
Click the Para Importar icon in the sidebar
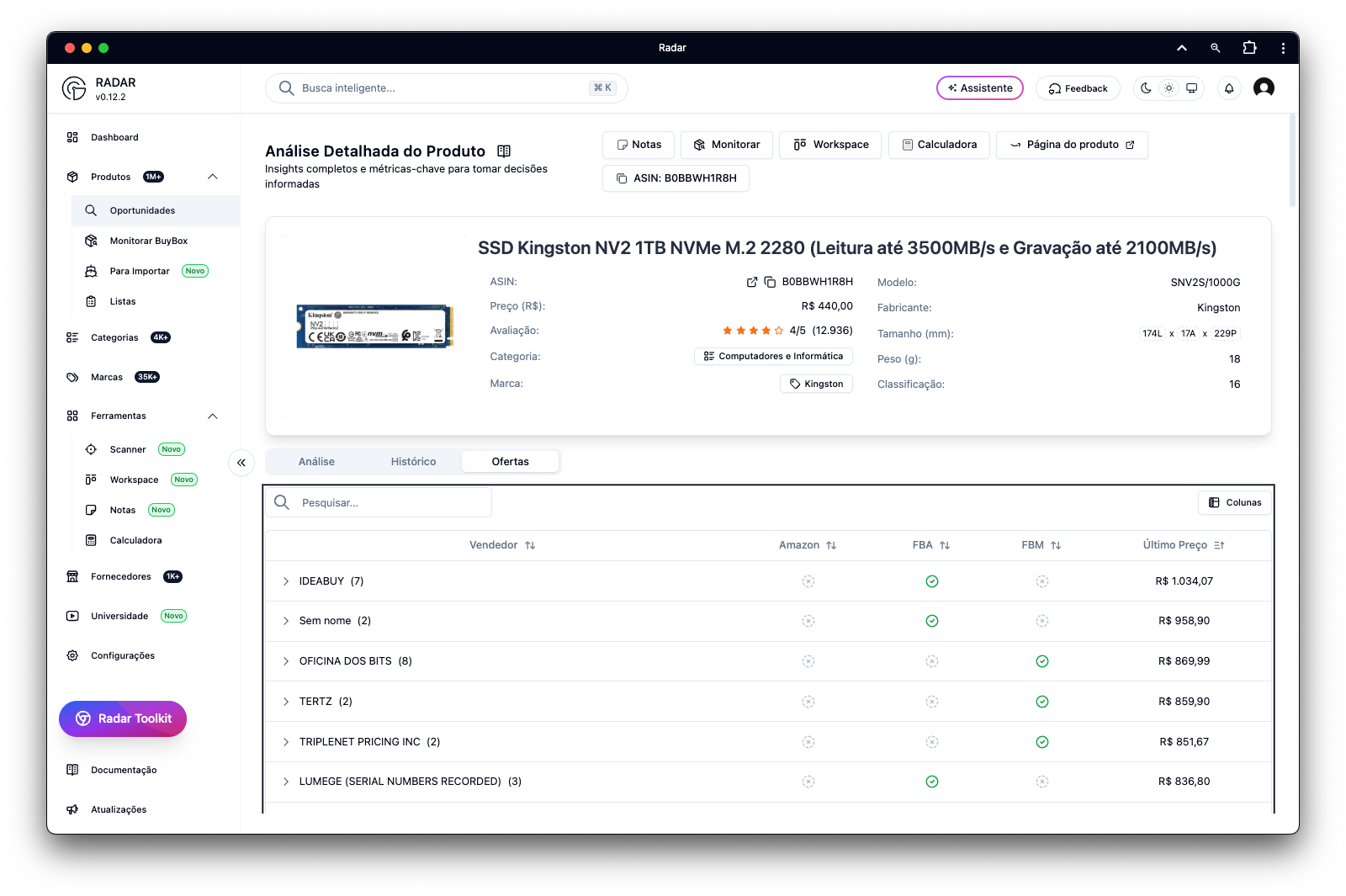91,271
